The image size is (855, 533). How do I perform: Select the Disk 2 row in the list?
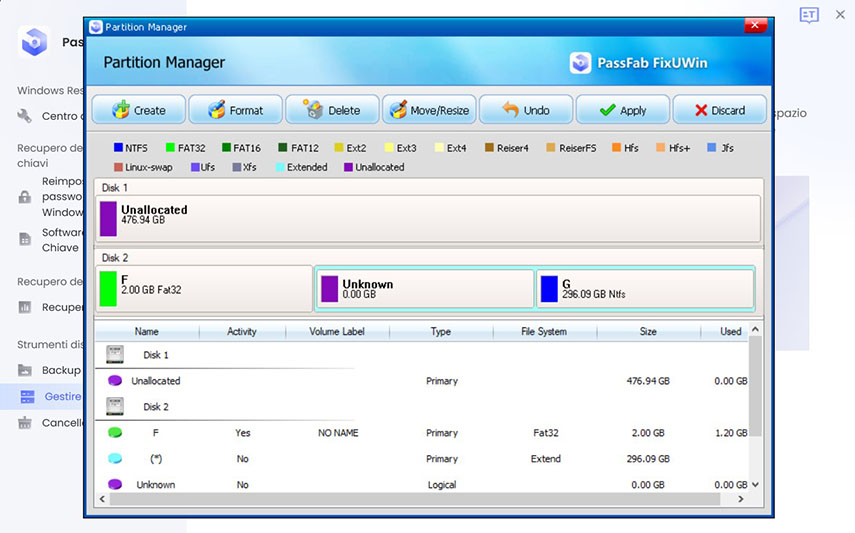coord(155,407)
